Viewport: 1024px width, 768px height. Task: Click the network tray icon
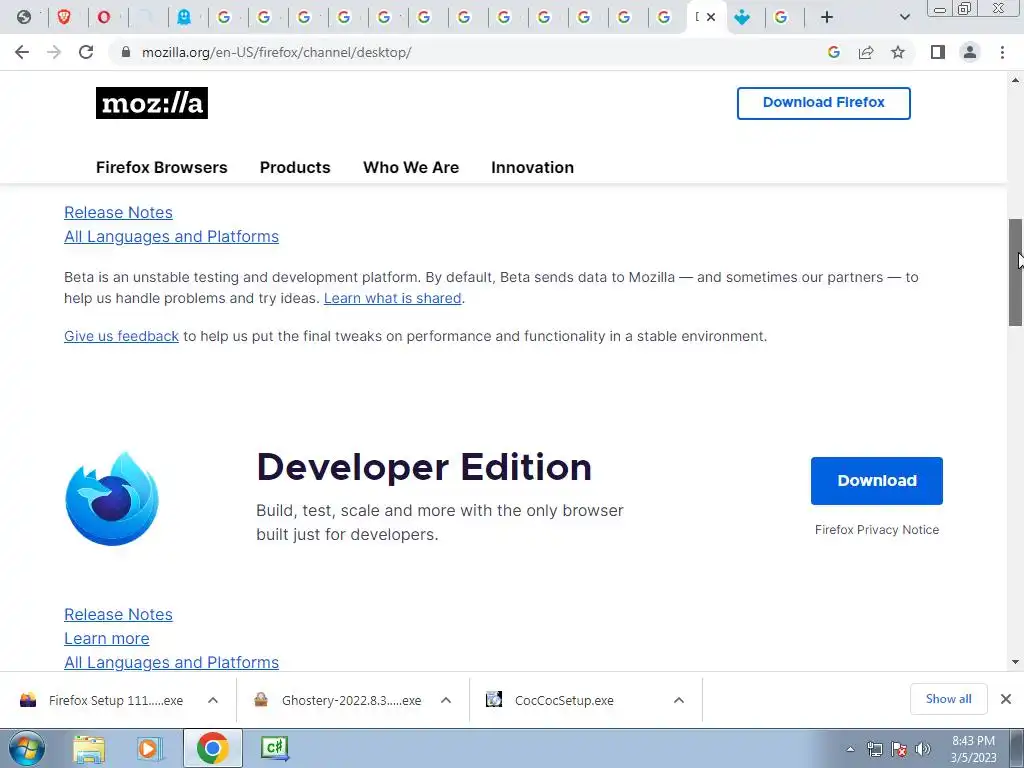click(874, 749)
